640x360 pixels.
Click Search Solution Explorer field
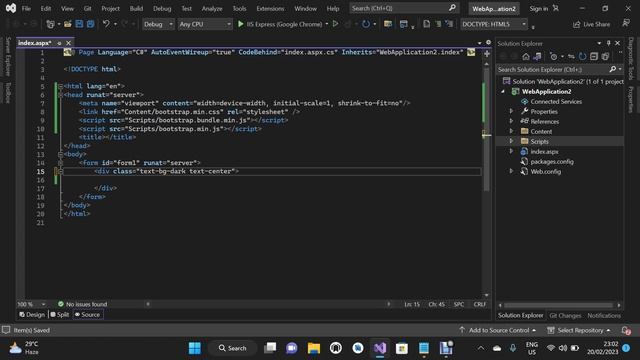(553, 69)
